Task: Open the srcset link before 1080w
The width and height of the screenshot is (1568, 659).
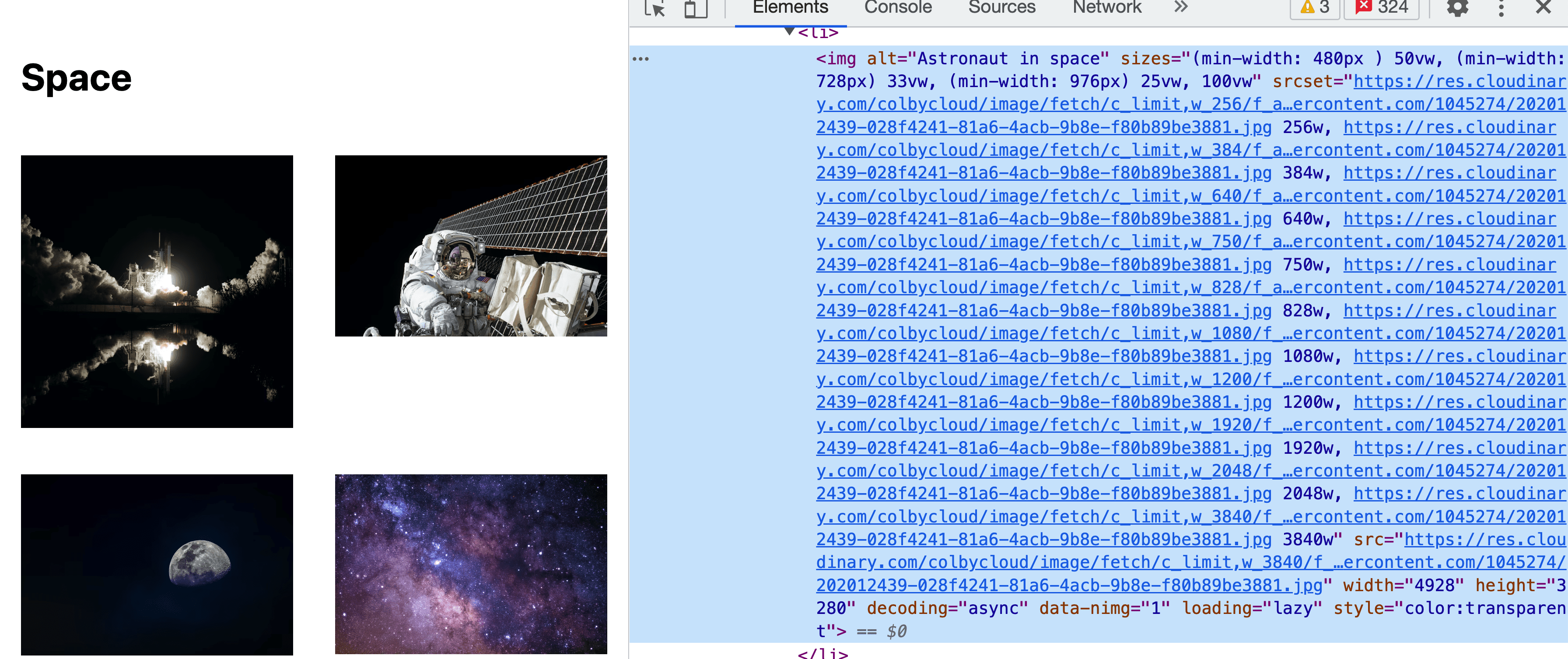Action: 1190,333
